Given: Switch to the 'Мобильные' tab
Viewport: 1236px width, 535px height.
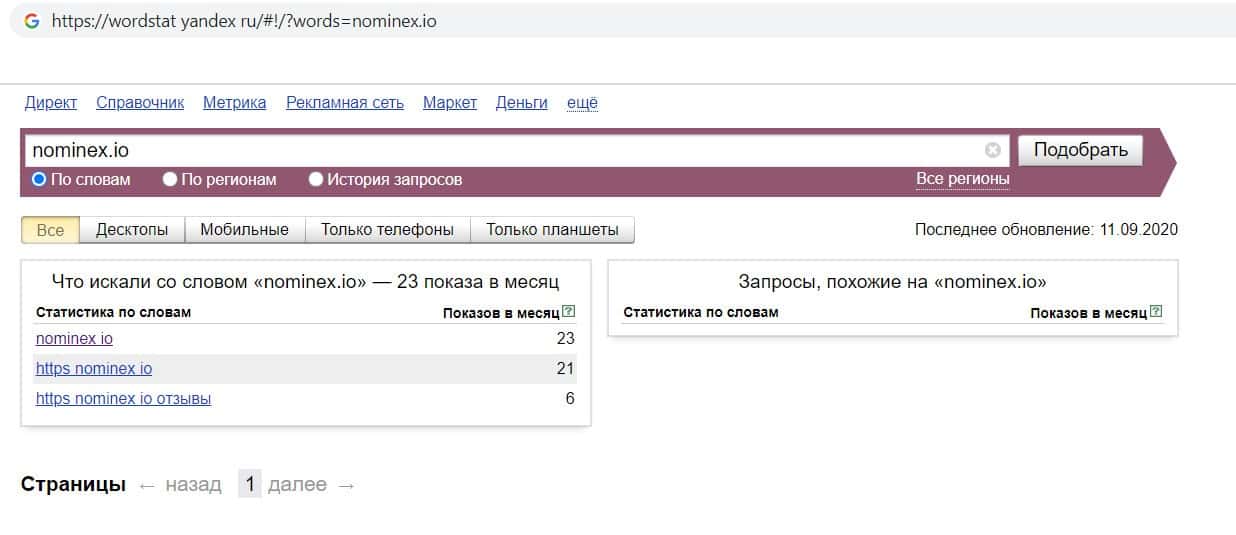Looking at the screenshot, I should [x=244, y=230].
